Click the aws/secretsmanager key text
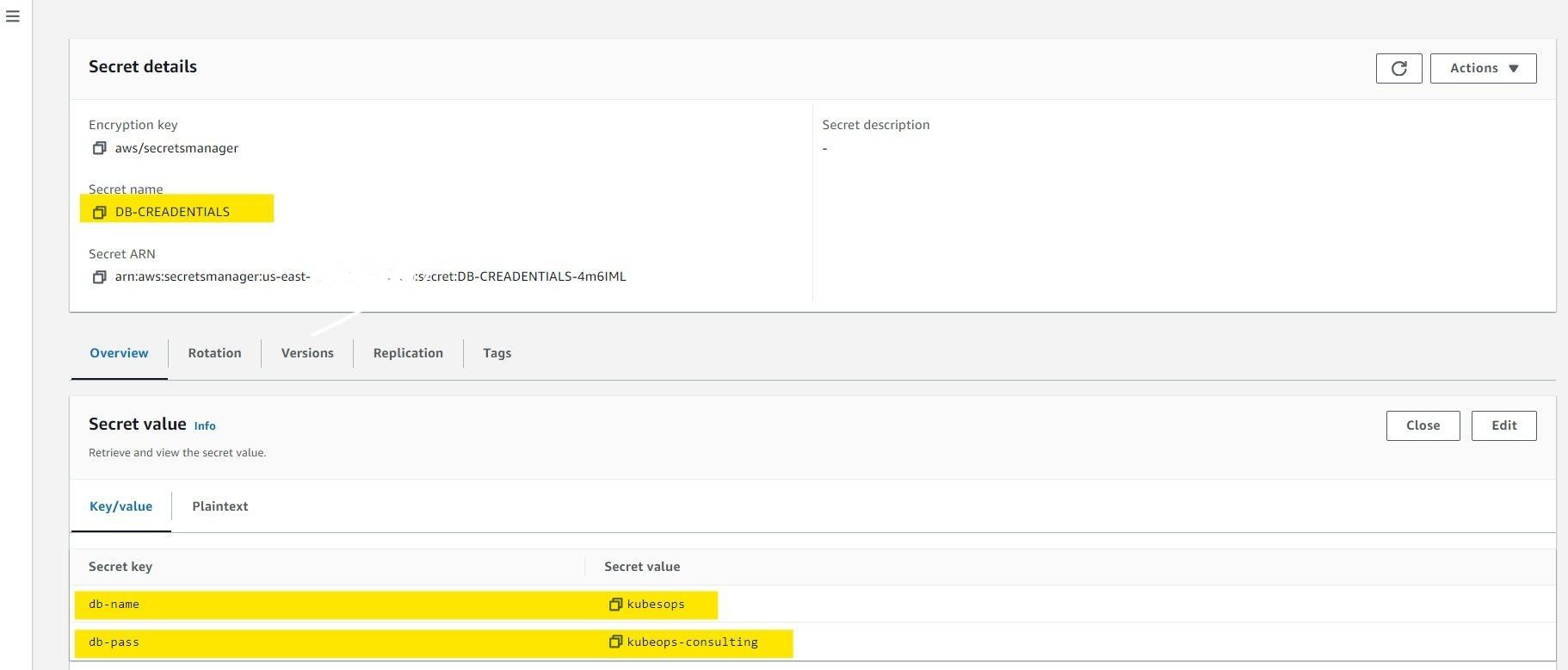The height and width of the screenshot is (670, 1568). point(176,148)
